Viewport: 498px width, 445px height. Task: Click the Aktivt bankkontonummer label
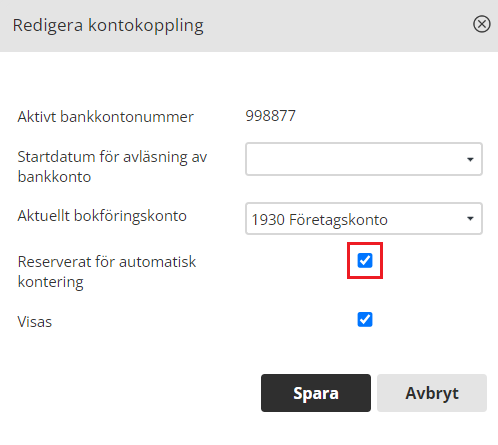click(105, 117)
